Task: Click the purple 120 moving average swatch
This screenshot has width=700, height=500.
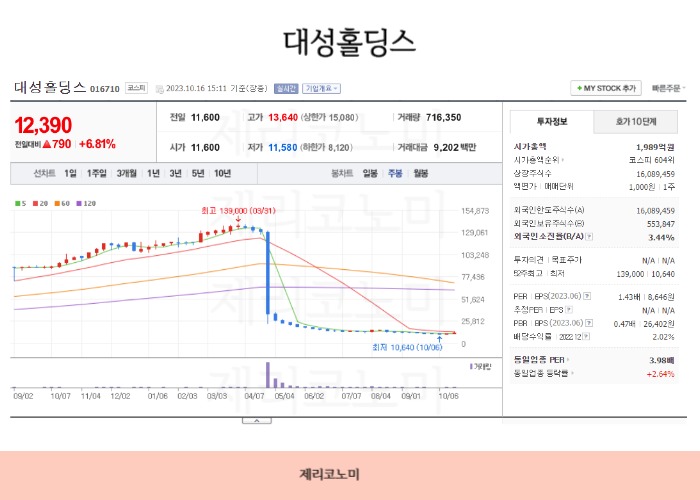Action: [x=79, y=204]
